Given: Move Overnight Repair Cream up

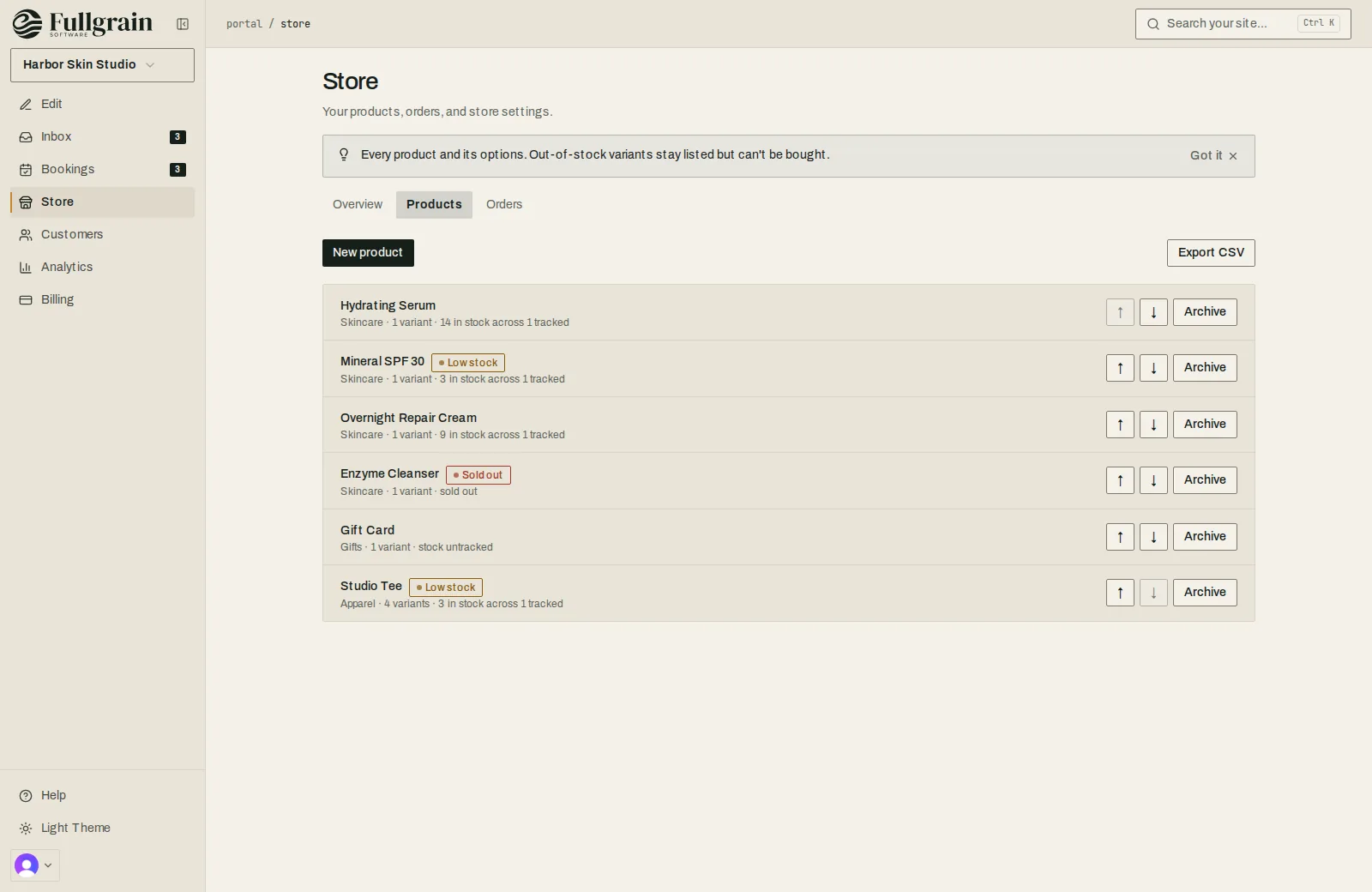Looking at the screenshot, I should pos(1120,425).
